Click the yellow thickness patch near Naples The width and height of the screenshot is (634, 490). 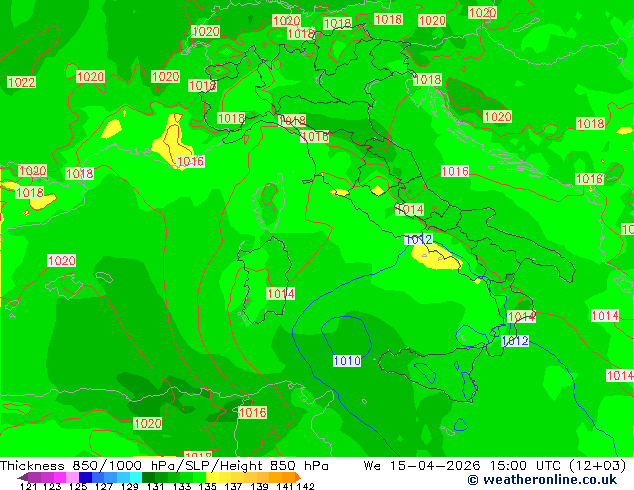pyautogui.click(x=435, y=258)
